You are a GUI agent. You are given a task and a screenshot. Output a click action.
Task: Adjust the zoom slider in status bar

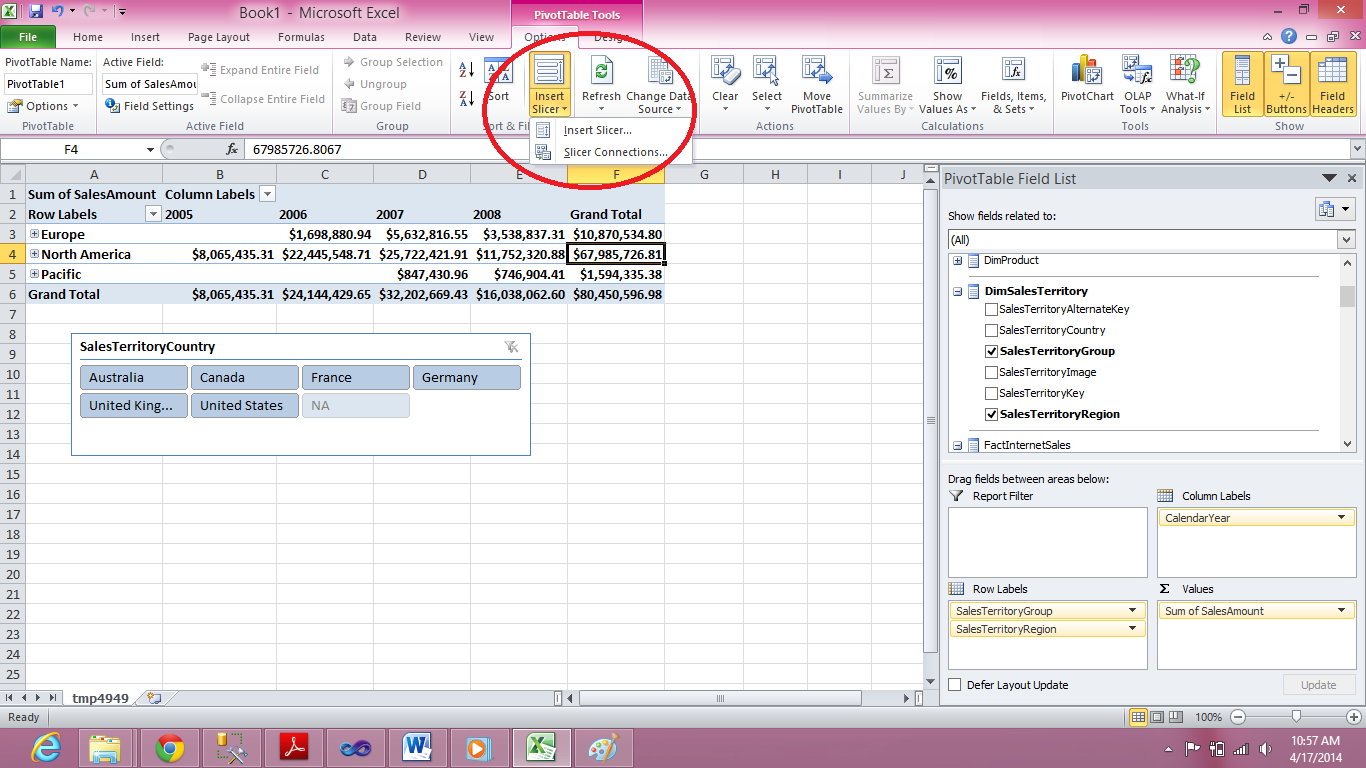pyautogui.click(x=1296, y=716)
